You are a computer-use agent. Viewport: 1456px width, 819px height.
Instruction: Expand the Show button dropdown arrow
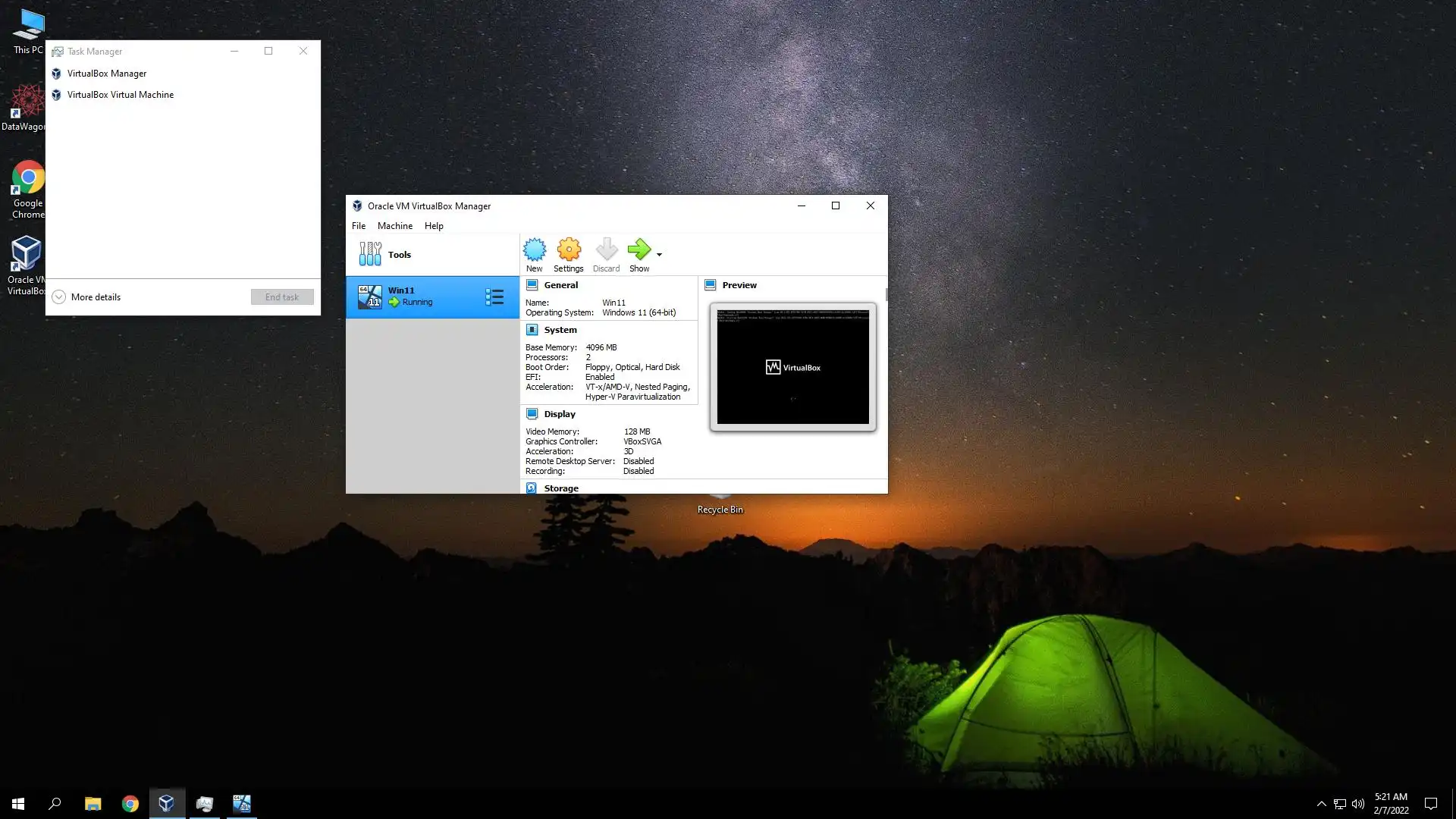point(659,255)
